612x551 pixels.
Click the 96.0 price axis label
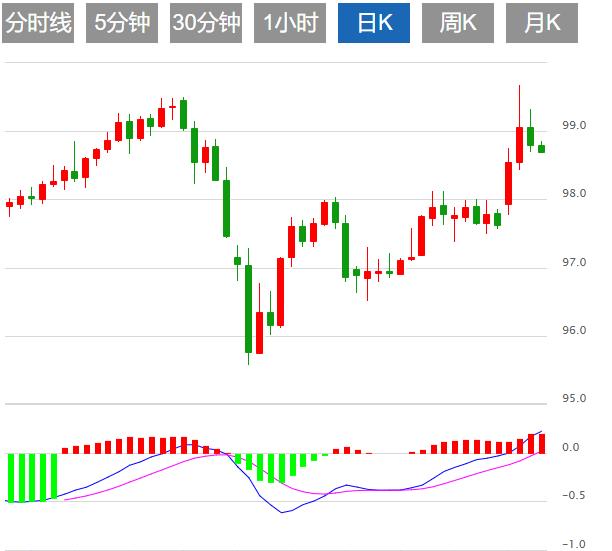tap(574, 330)
